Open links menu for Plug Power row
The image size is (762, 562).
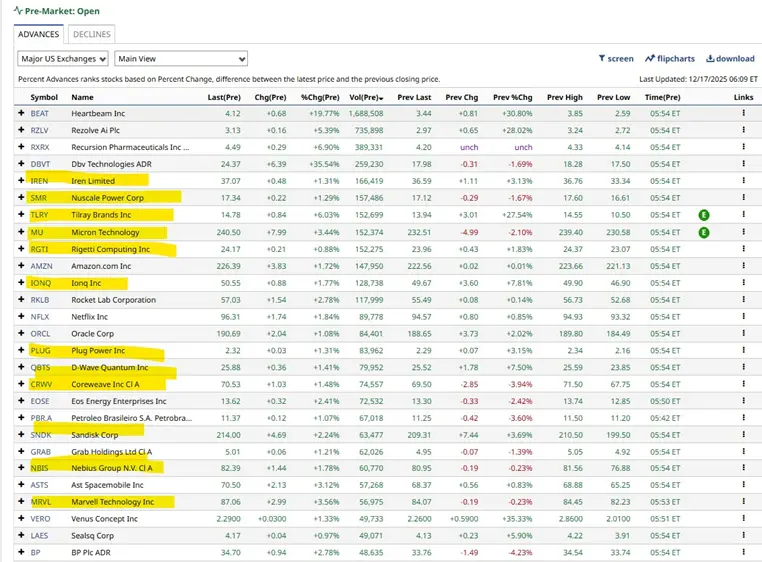tap(744, 350)
